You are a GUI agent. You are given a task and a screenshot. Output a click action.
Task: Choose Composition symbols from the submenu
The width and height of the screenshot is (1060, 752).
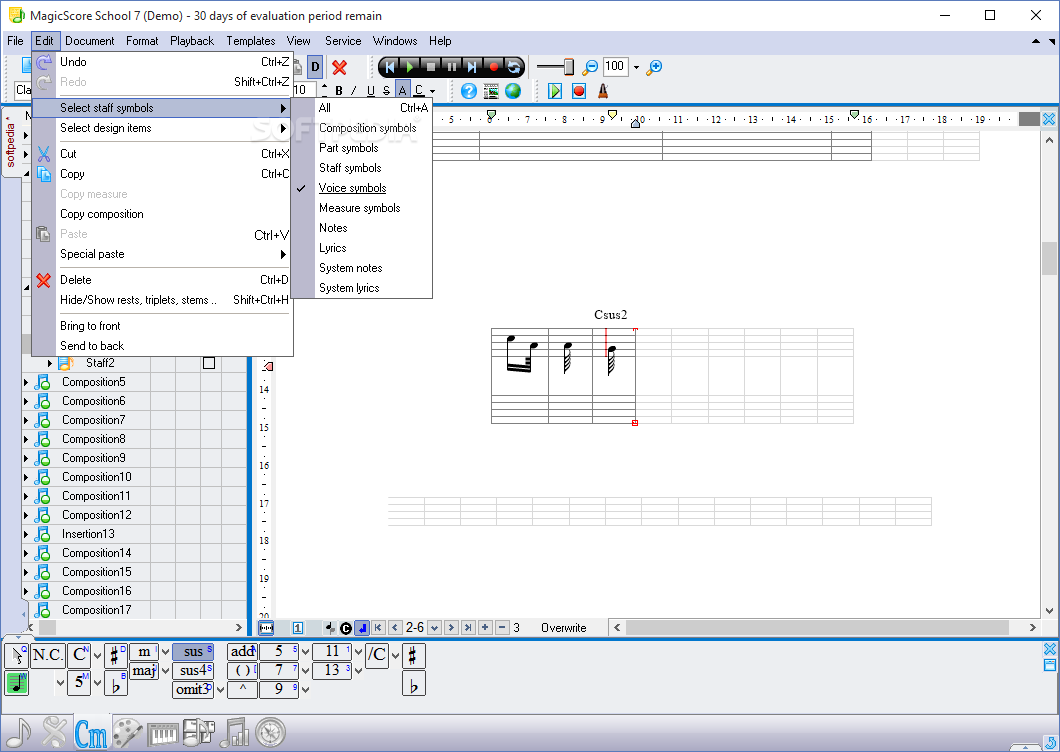pos(368,128)
